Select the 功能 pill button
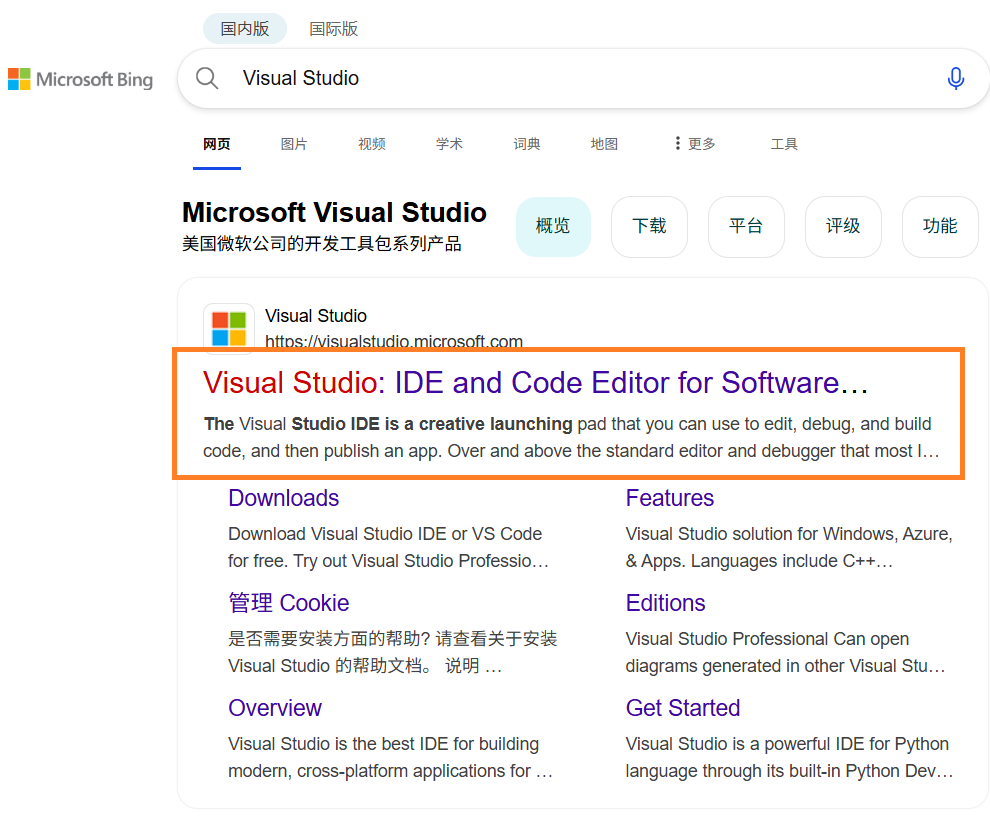 click(x=940, y=227)
